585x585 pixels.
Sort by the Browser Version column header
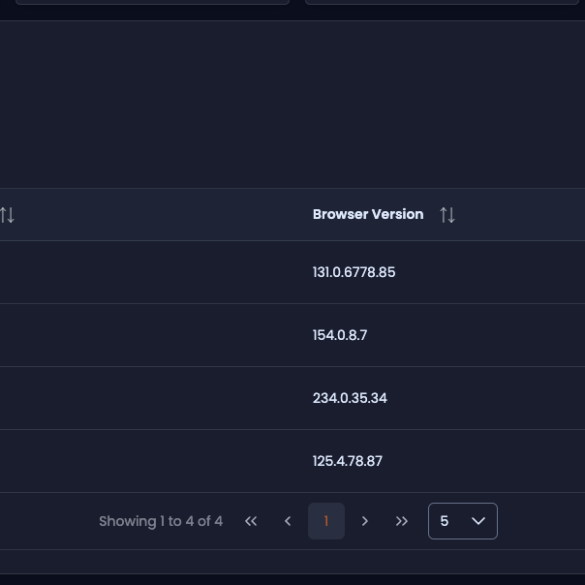[368, 215]
